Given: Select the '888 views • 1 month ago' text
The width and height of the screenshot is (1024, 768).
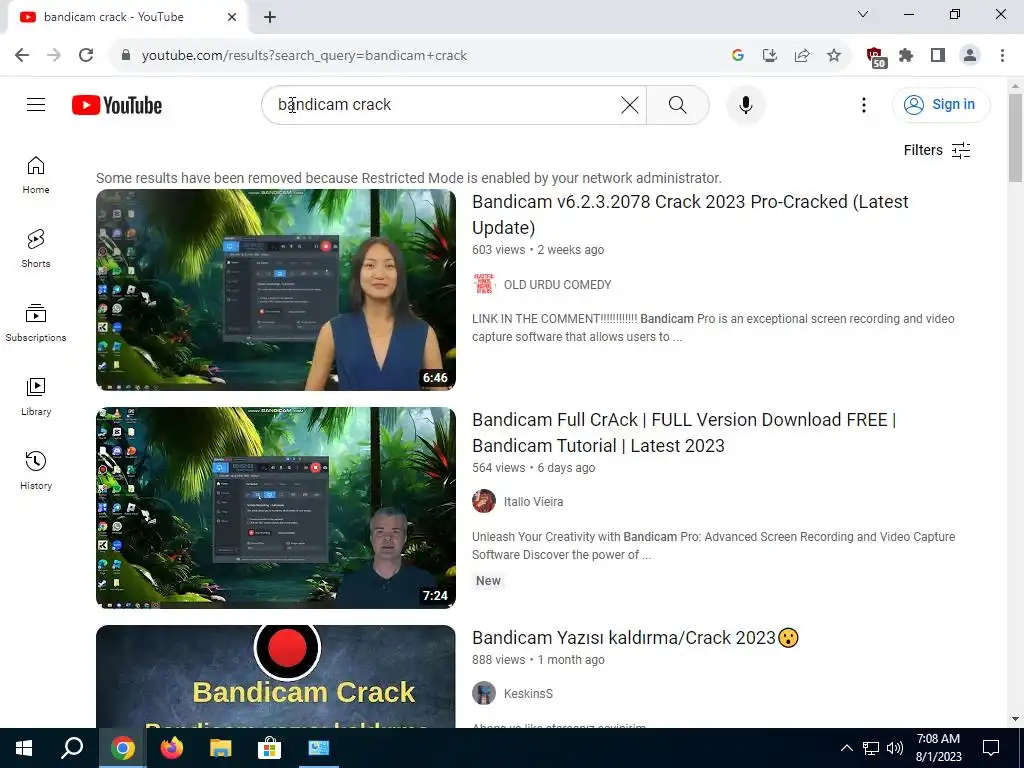Looking at the screenshot, I should click(x=538, y=660).
